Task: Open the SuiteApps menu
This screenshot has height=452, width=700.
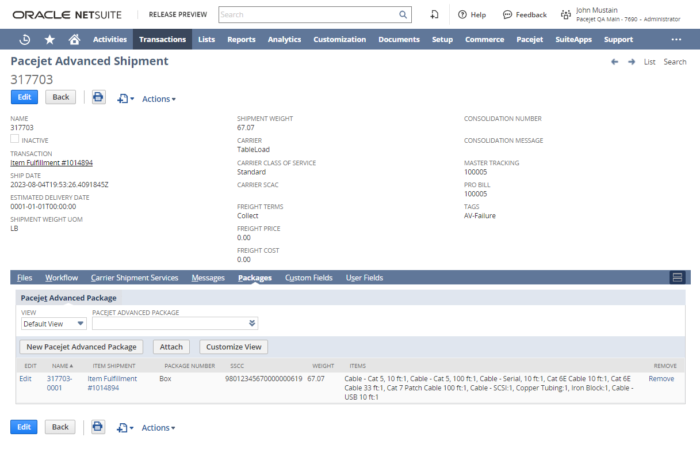Action: click(573, 39)
